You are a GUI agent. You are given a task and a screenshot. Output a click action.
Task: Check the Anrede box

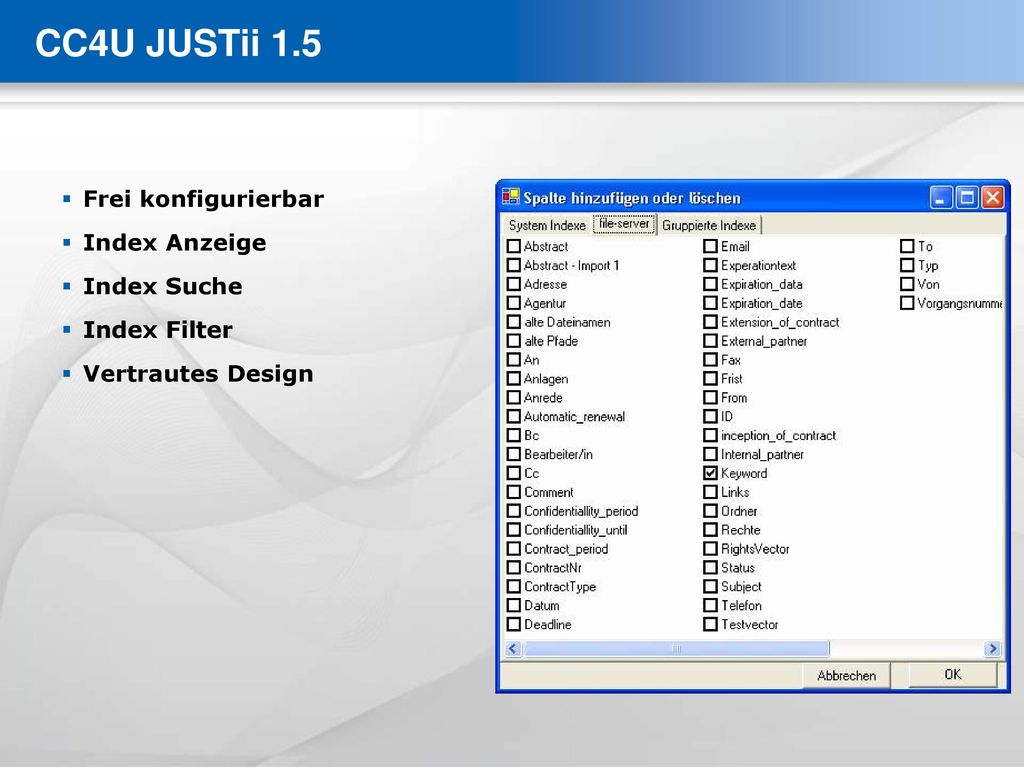[x=514, y=398]
